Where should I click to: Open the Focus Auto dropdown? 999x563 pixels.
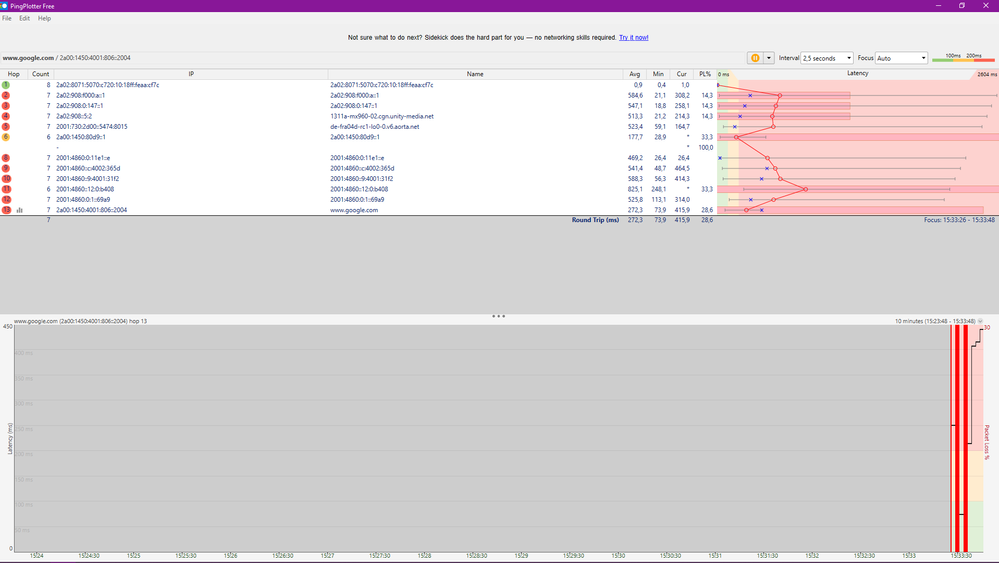pyautogui.click(x=901, y=58)
